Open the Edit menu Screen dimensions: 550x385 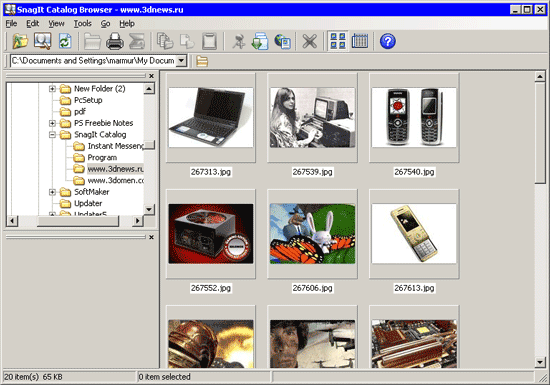(33, 23)
